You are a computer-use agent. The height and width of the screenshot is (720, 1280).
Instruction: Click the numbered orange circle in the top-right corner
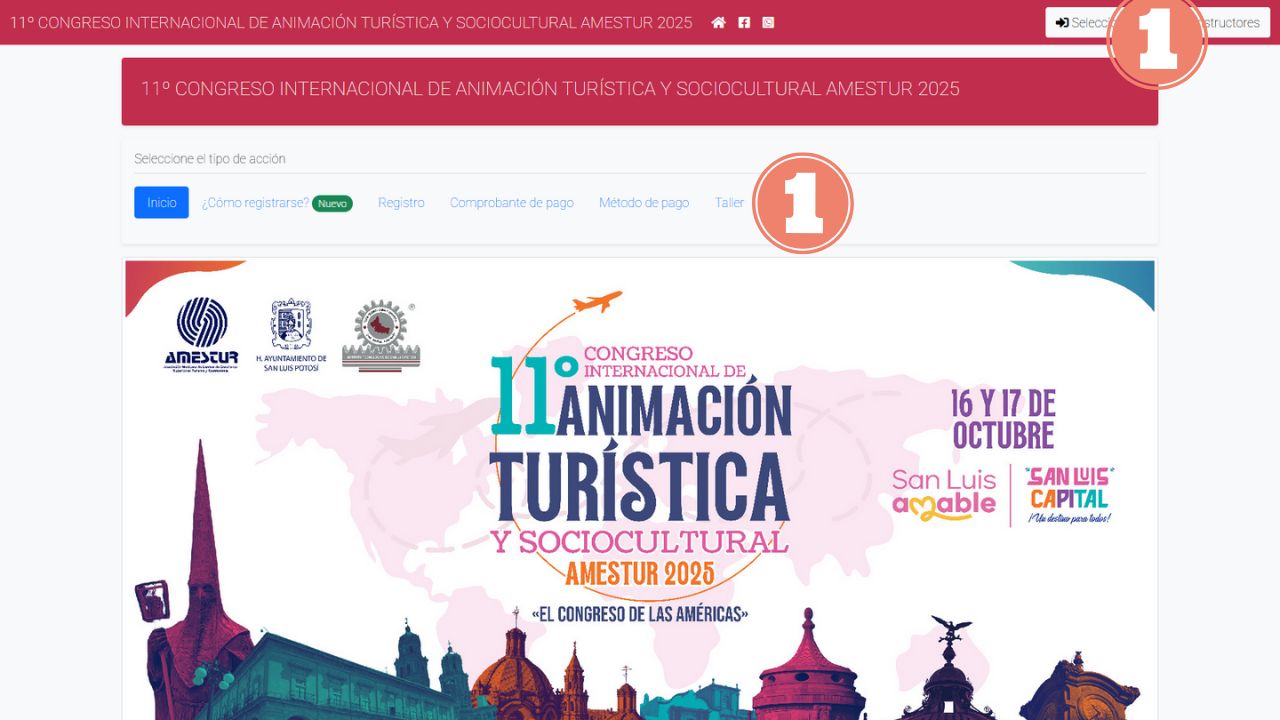[x=1157, y=38]
